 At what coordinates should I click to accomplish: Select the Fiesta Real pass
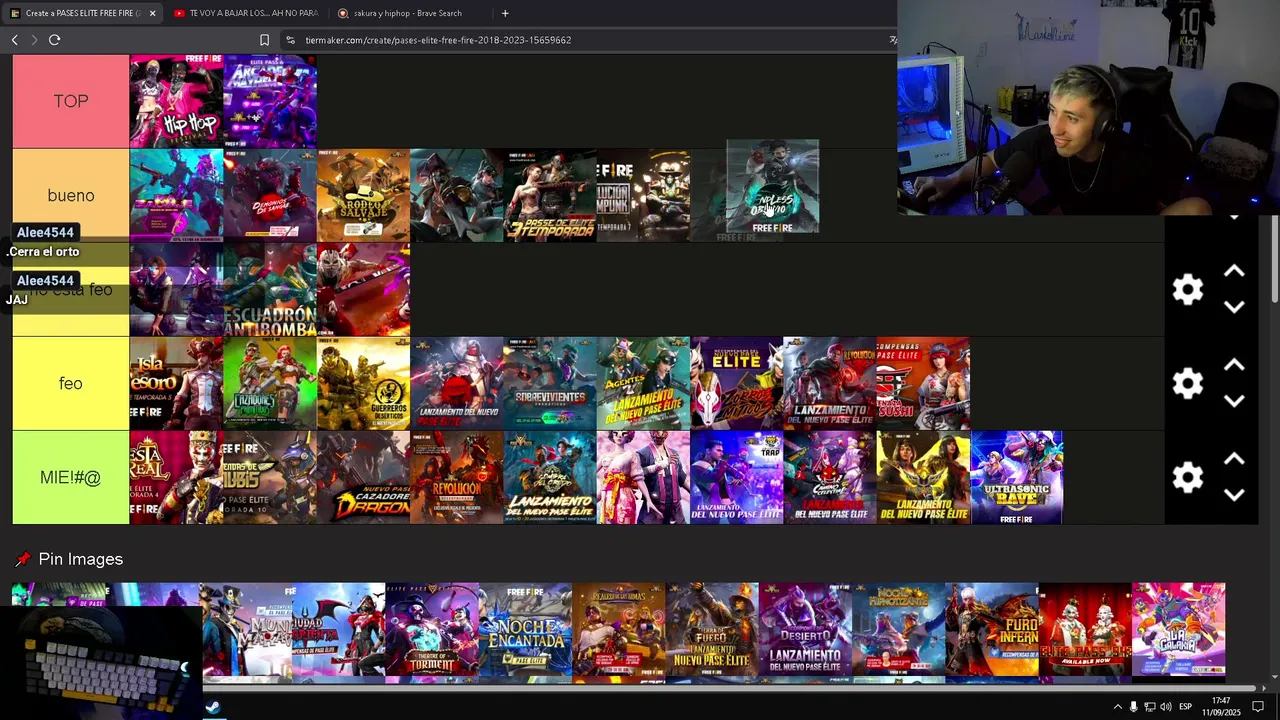tap(176, 477)
